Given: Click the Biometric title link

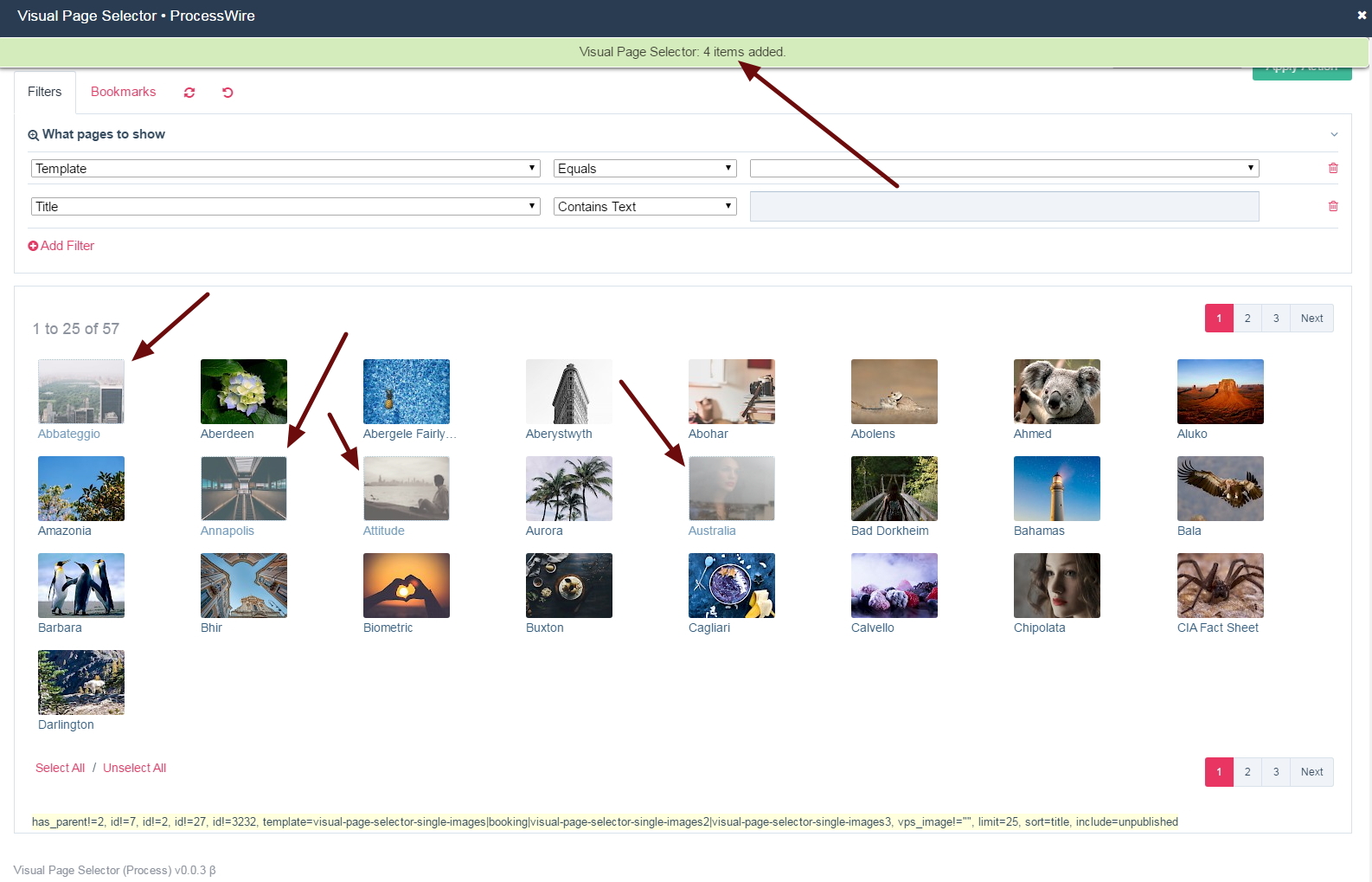Looking at the screenshot, I should pyautogui.click(x=388, y=628).
